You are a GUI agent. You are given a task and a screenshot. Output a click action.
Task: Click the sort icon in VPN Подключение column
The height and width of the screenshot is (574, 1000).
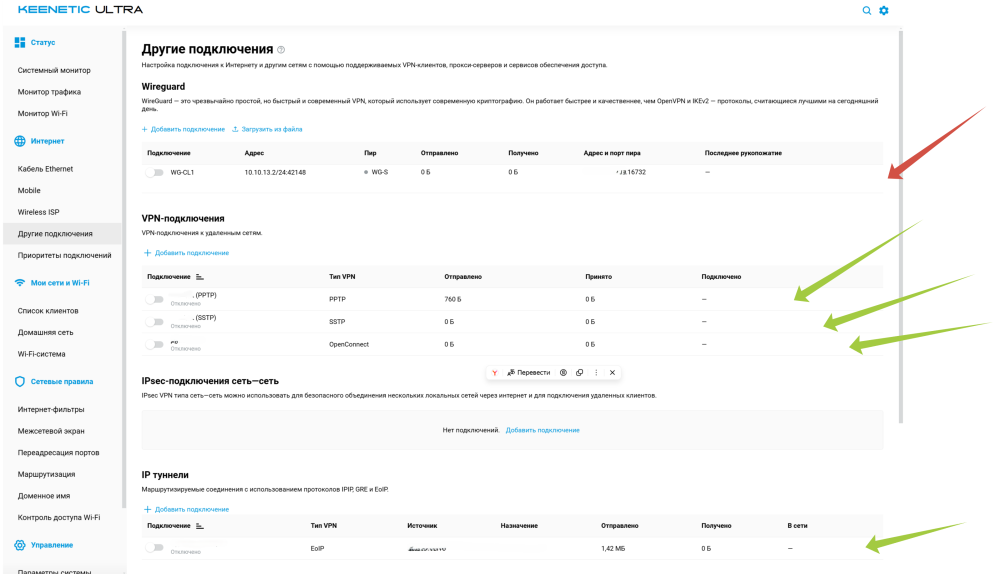[x=199, y=276]
